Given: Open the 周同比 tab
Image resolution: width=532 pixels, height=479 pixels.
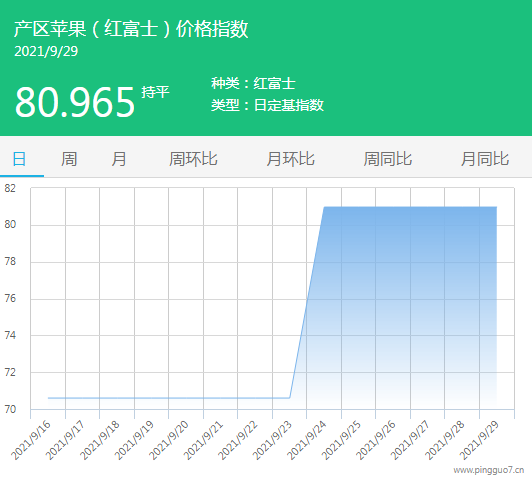Looking at the screenshot, I should coord(387,159).
